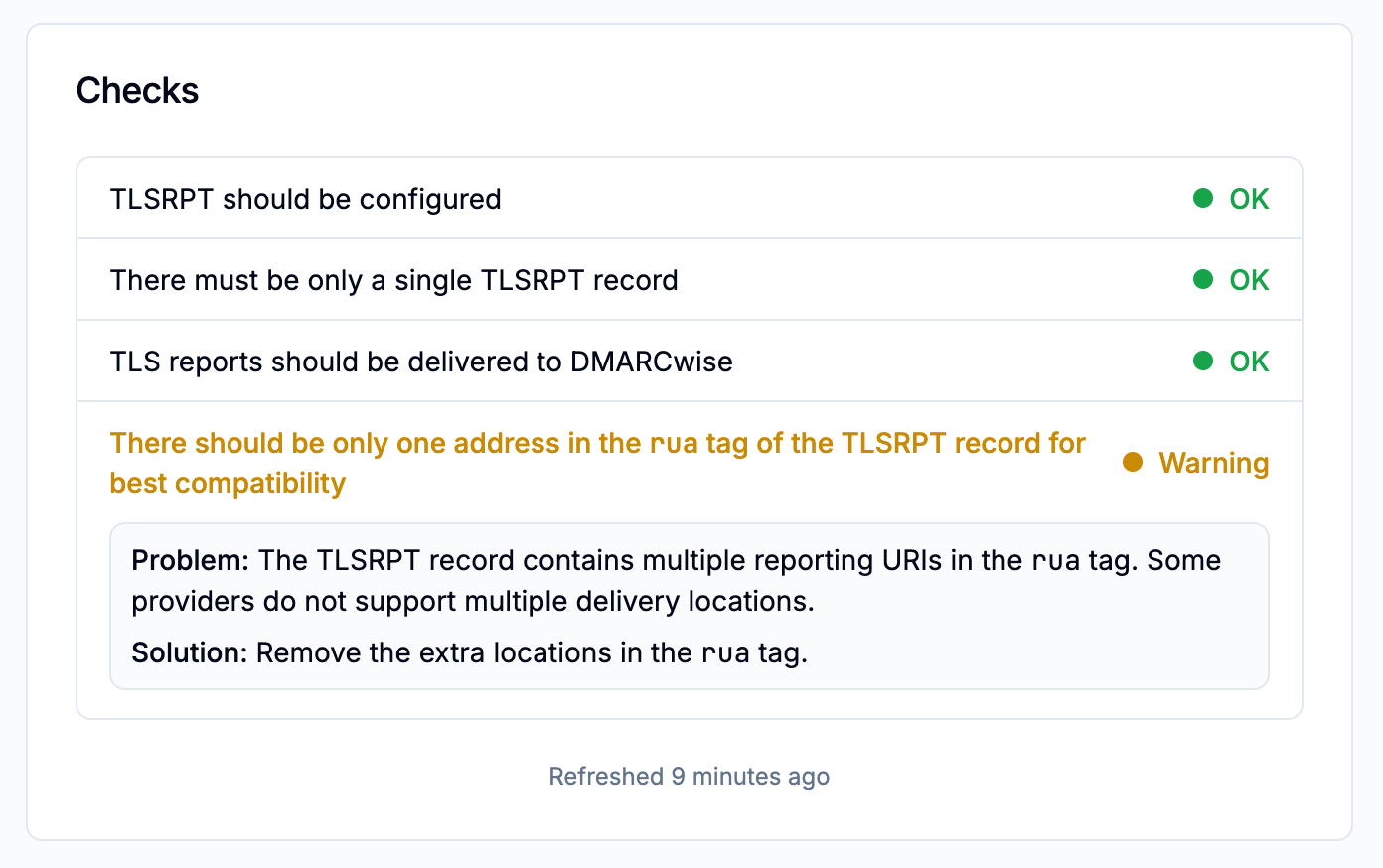Screen dimensions: 1383x868
Task: Click the green dot next to single TLSRPT record check
Action: pyautogui.click(x=1202, y=279)
